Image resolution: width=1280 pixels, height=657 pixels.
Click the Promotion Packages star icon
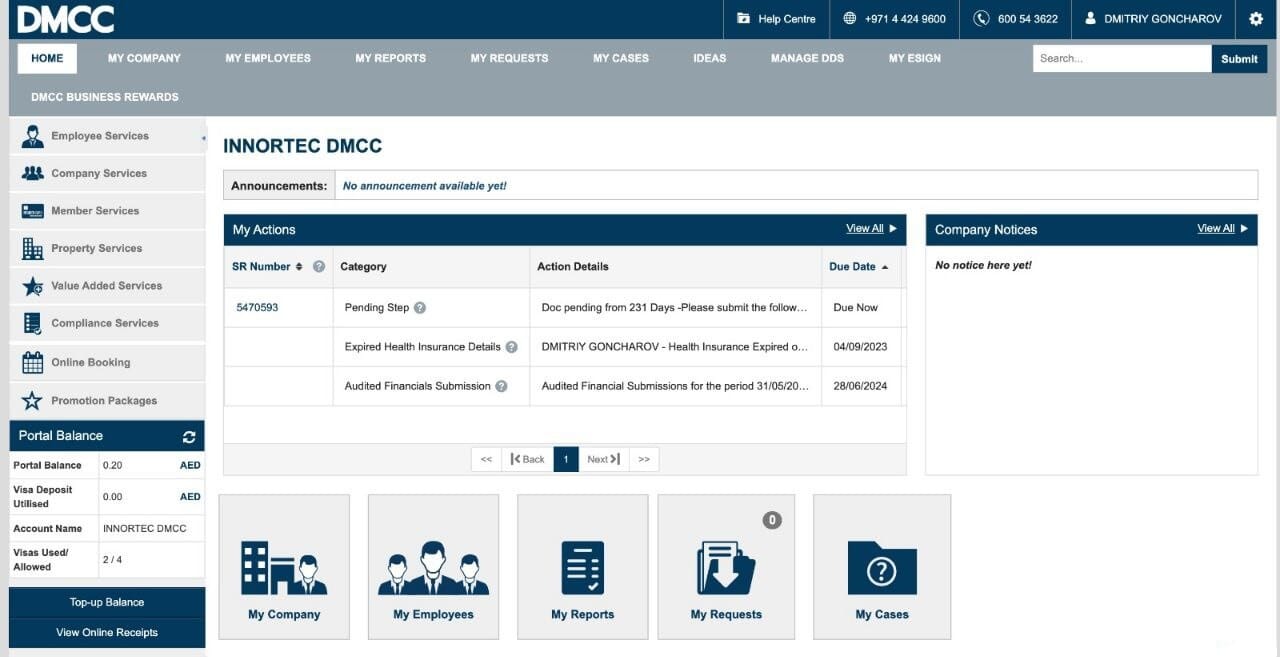(x=33, y=400)
